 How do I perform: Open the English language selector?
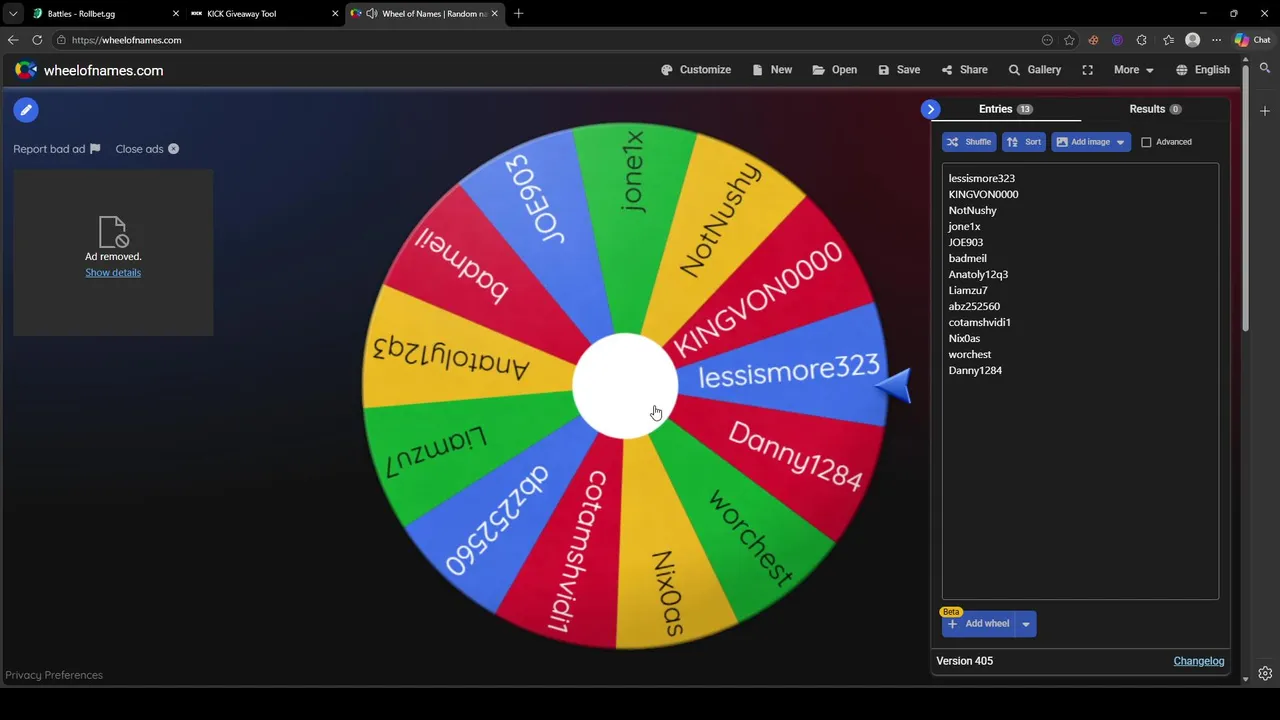point(1203,70)
